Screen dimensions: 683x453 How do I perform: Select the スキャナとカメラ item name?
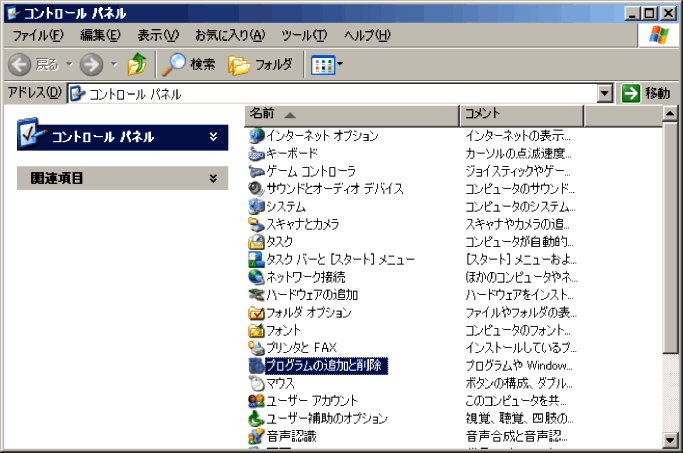coord(303,224)
